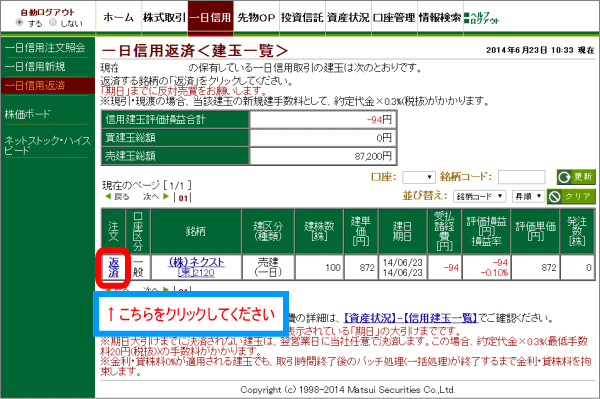This screenshot has height=399, width=600.
Task: Click the -0.10% 損益率 value
Action: (x=494, y=273)
